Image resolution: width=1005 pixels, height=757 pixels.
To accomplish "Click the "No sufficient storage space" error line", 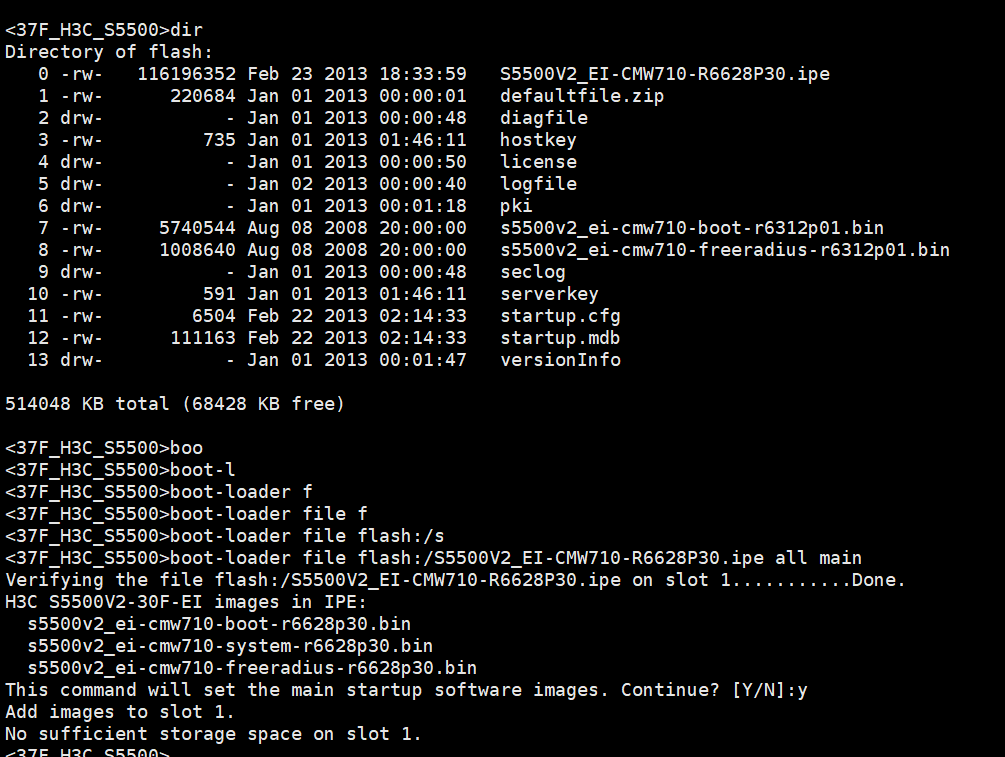I will click(x=213, y=734).
